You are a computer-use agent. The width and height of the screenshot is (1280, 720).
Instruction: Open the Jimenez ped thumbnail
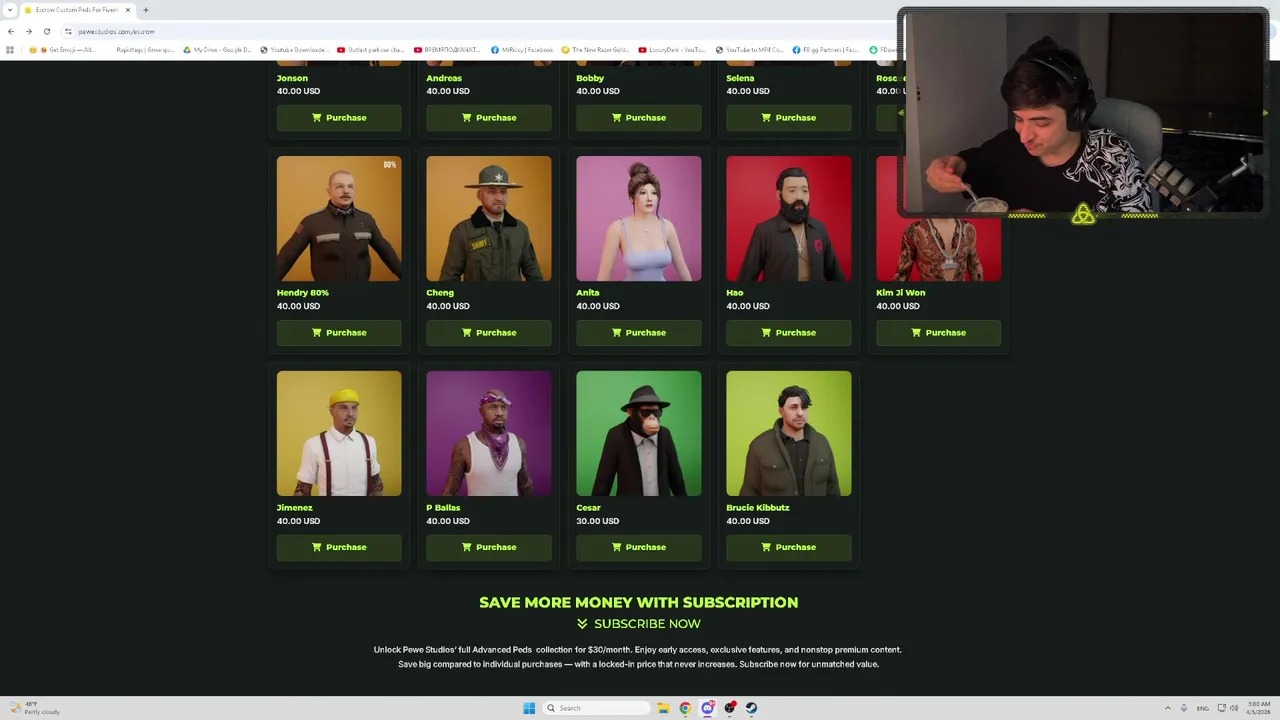[339, 433]
